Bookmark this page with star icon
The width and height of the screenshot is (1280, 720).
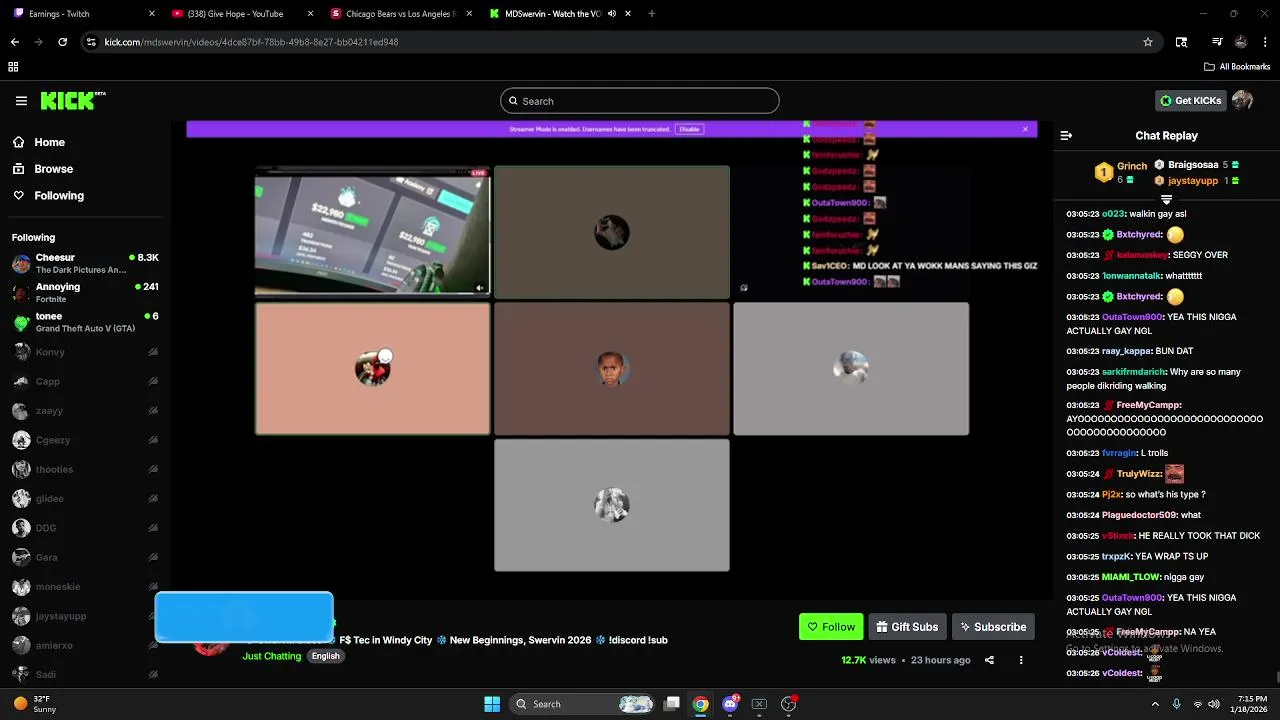[1148, 42]
